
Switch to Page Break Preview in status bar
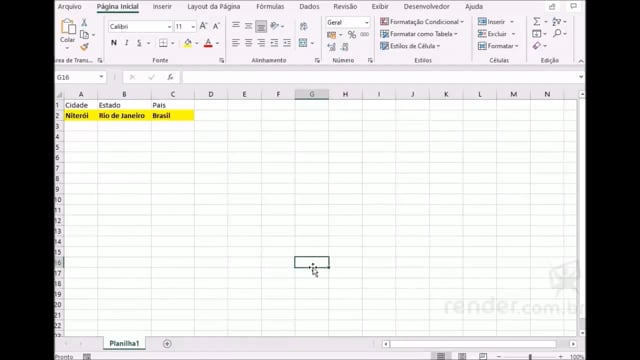click(483, 356)
